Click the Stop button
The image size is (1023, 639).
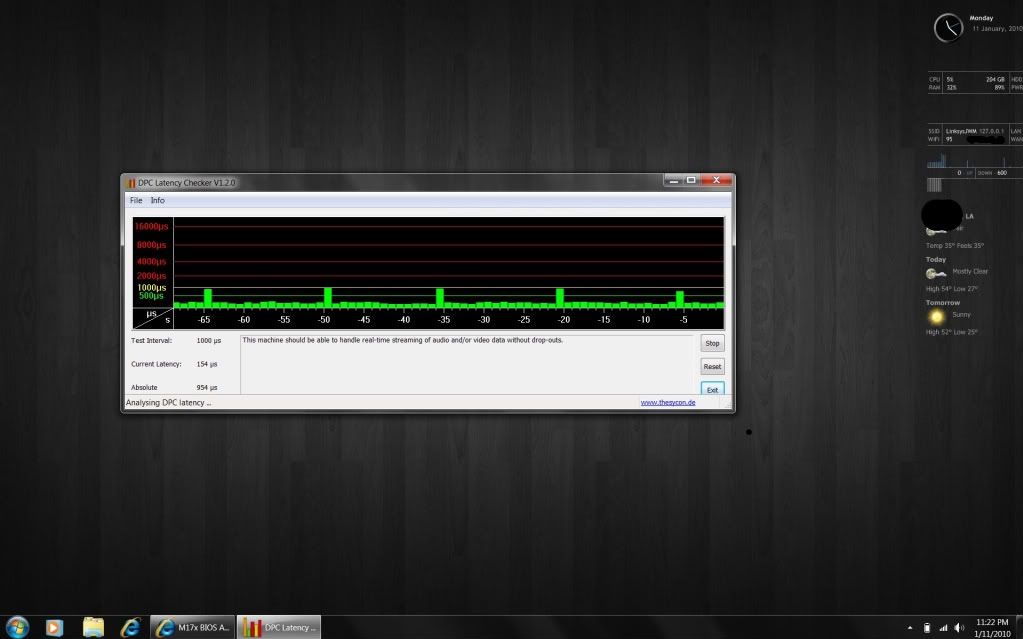click(x=712, y=343)
